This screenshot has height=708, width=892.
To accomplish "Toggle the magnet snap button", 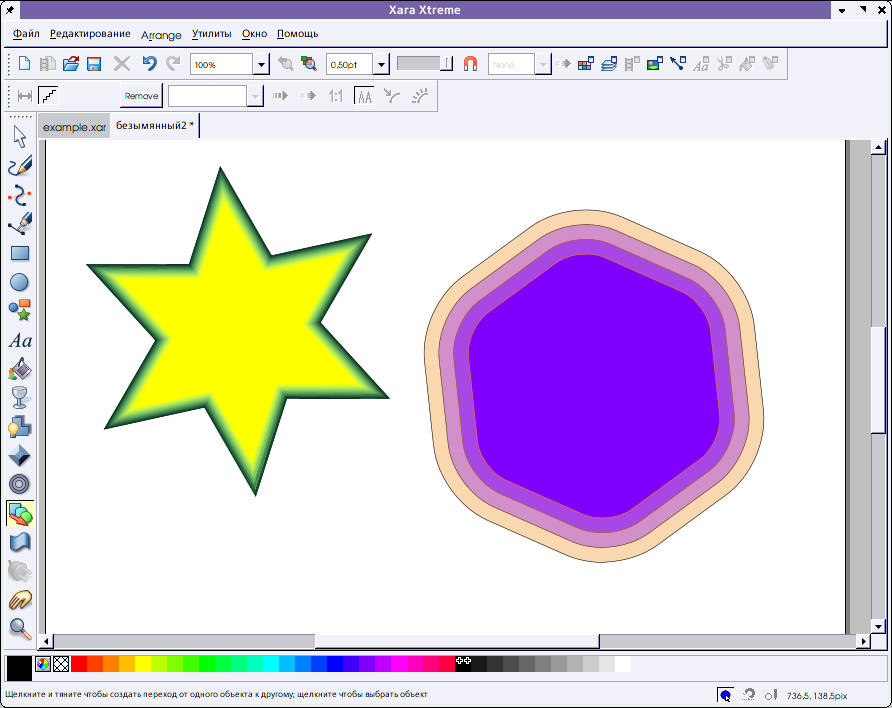I will click(471, 64).
